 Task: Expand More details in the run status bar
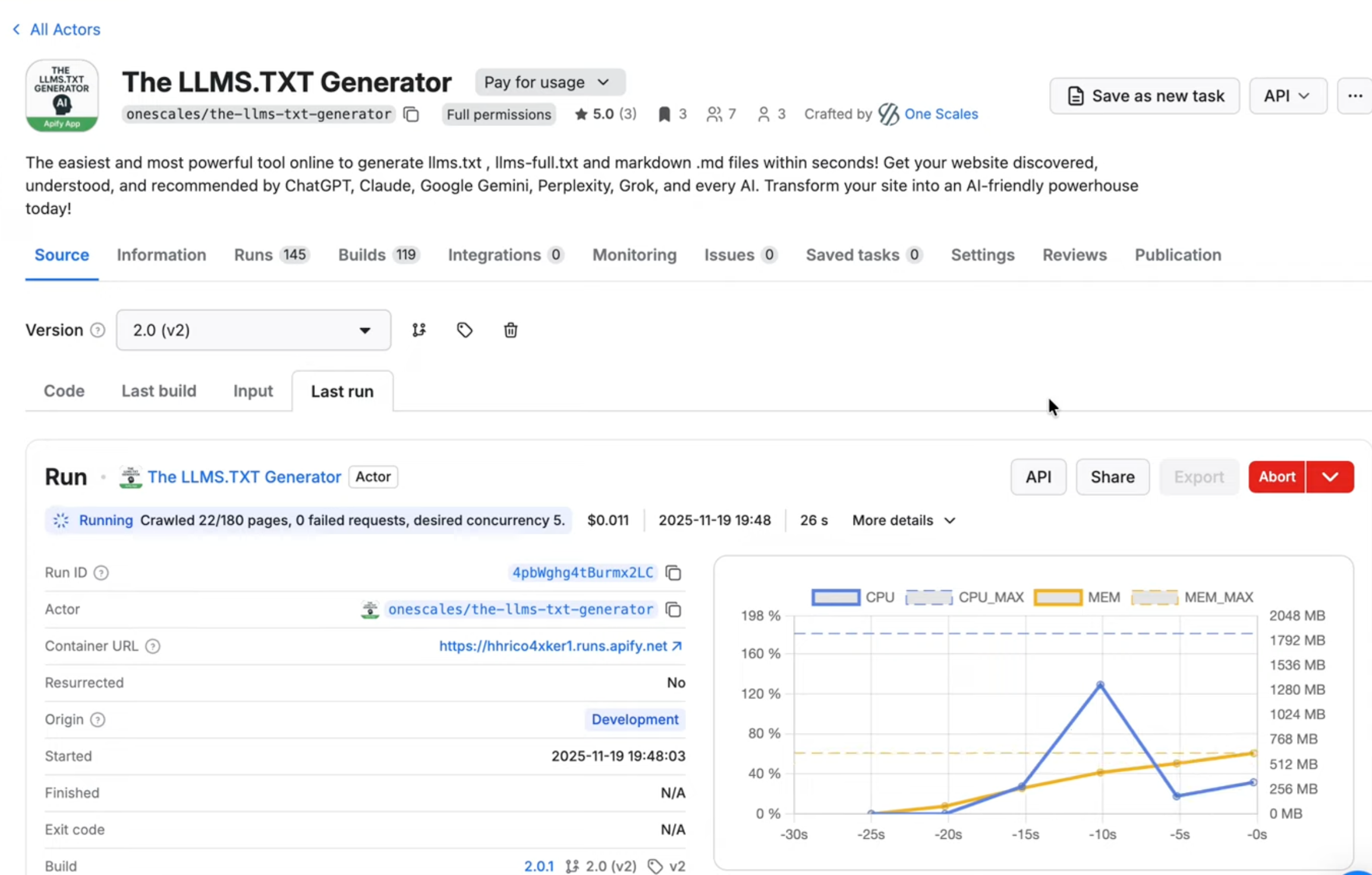pos(902,520)
